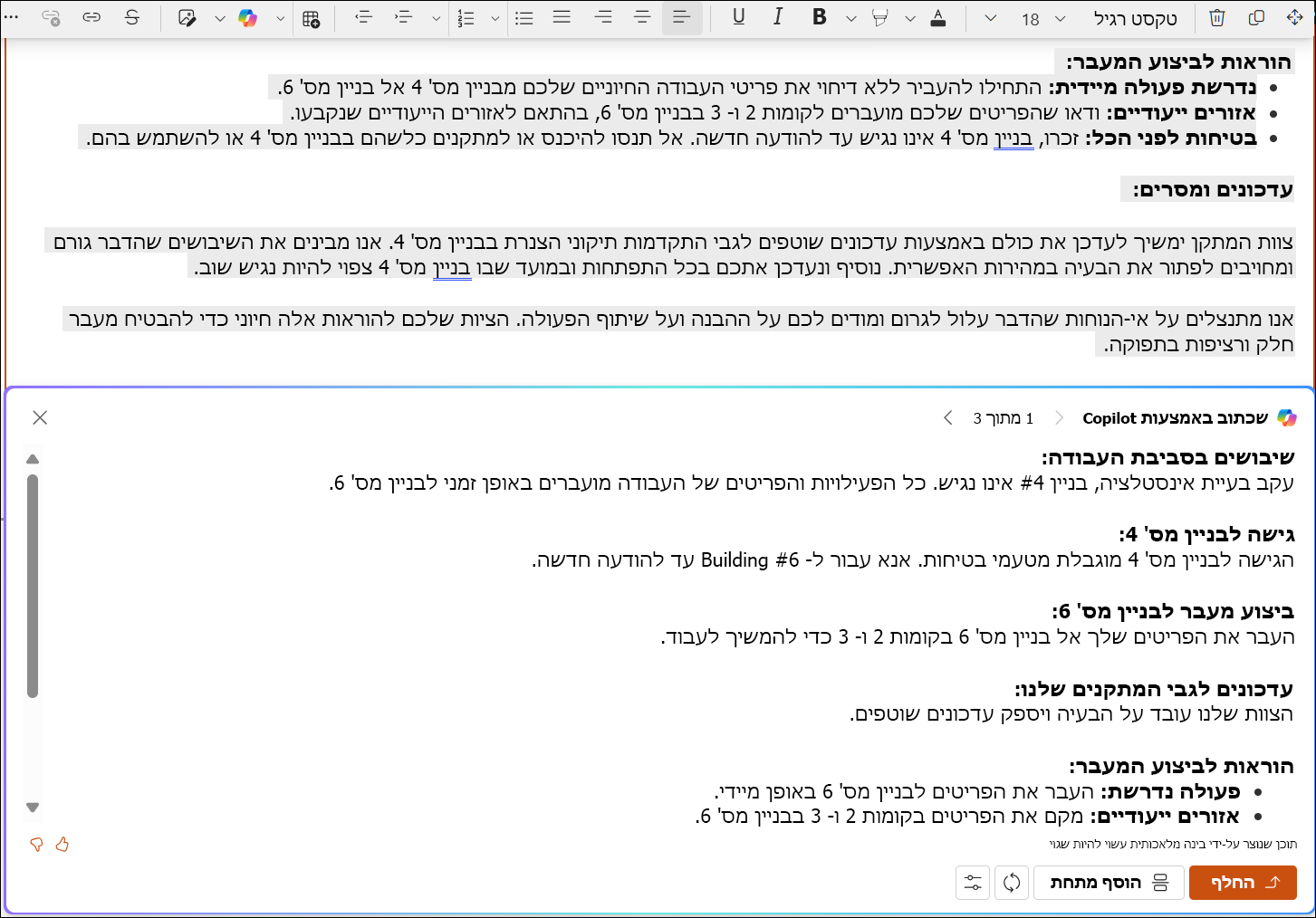Click the highlighted align left button
The height and width of the screenshot is (918, 1316).
click(x=682, y=18)
